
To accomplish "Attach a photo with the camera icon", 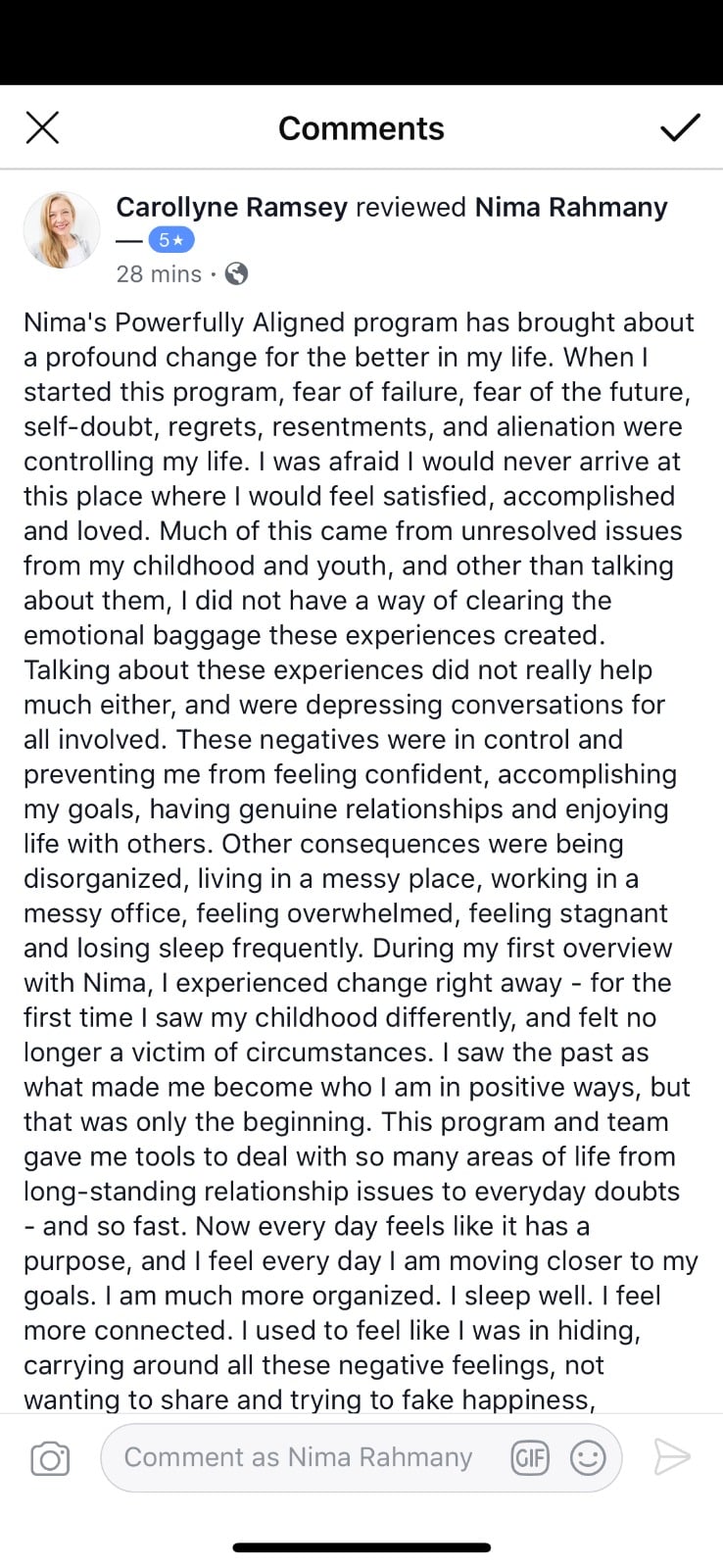I will tap(50, 1458).
